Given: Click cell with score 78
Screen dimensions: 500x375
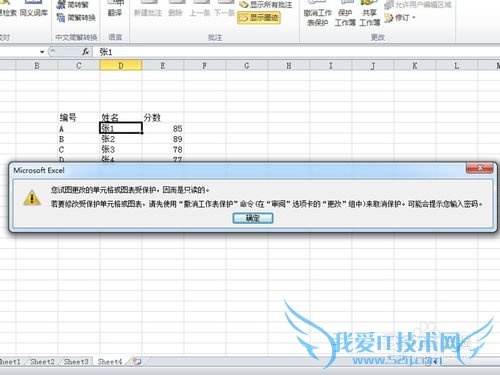Looking at the screenshot, I should coord(163,149).
